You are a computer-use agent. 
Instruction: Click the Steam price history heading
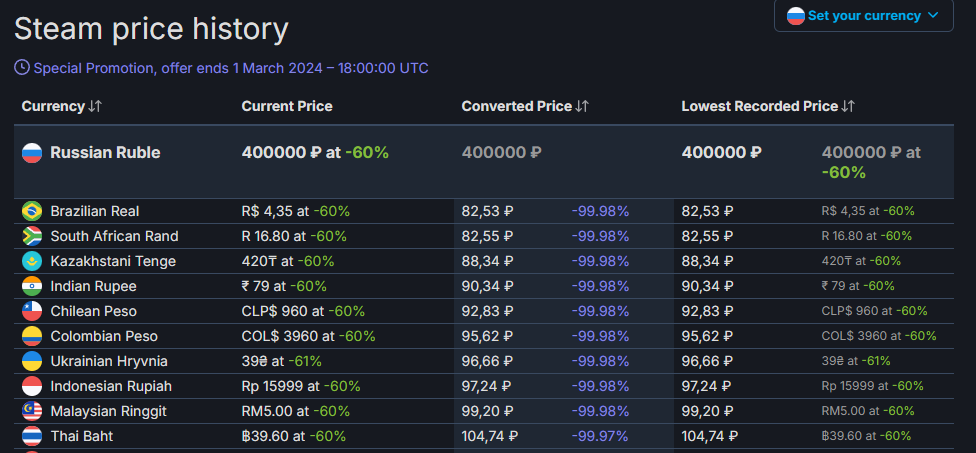[151, 29]
